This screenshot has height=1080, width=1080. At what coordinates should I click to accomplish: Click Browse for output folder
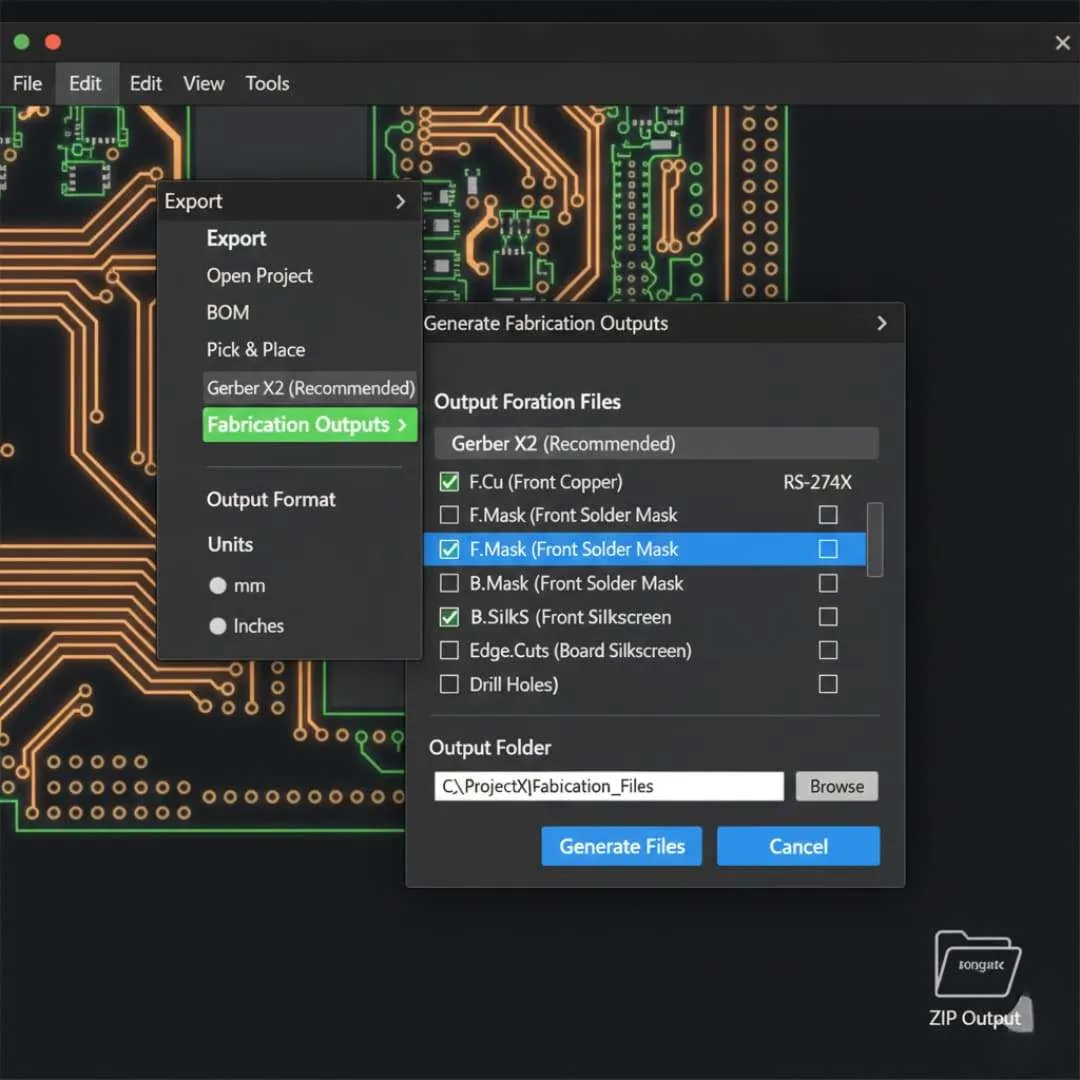[836, 786]
